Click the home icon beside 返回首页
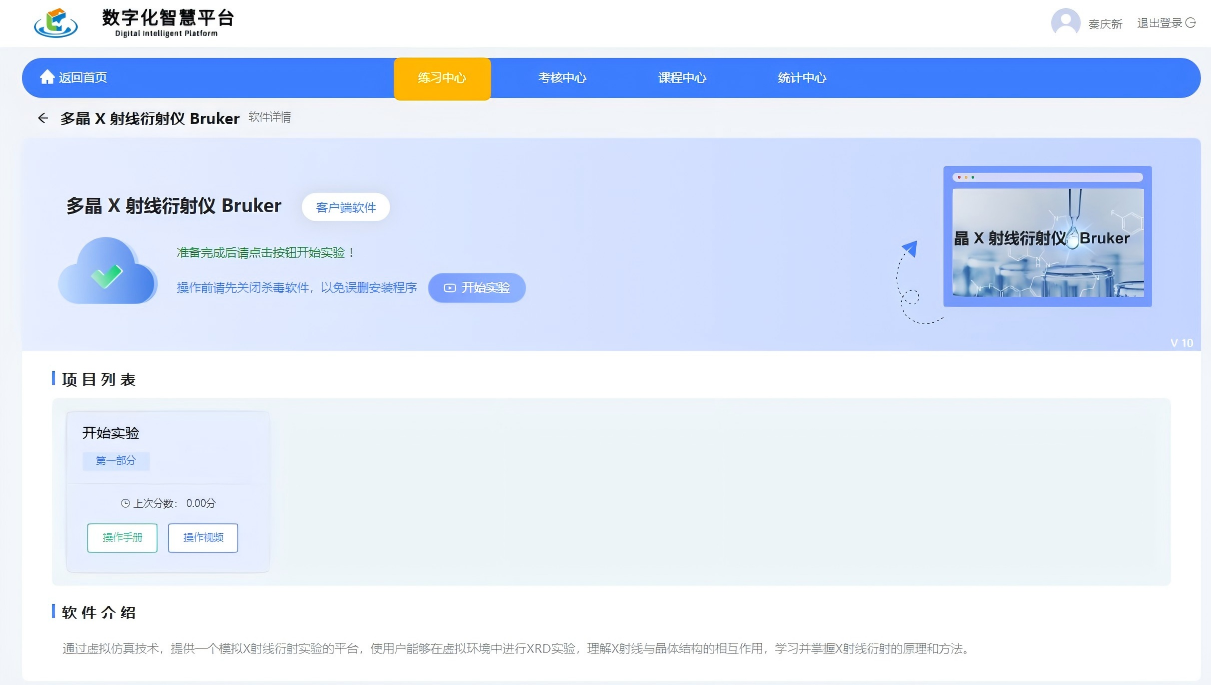Image resolution: width=1211 pixels, height=685 pixels. point(47,78)
